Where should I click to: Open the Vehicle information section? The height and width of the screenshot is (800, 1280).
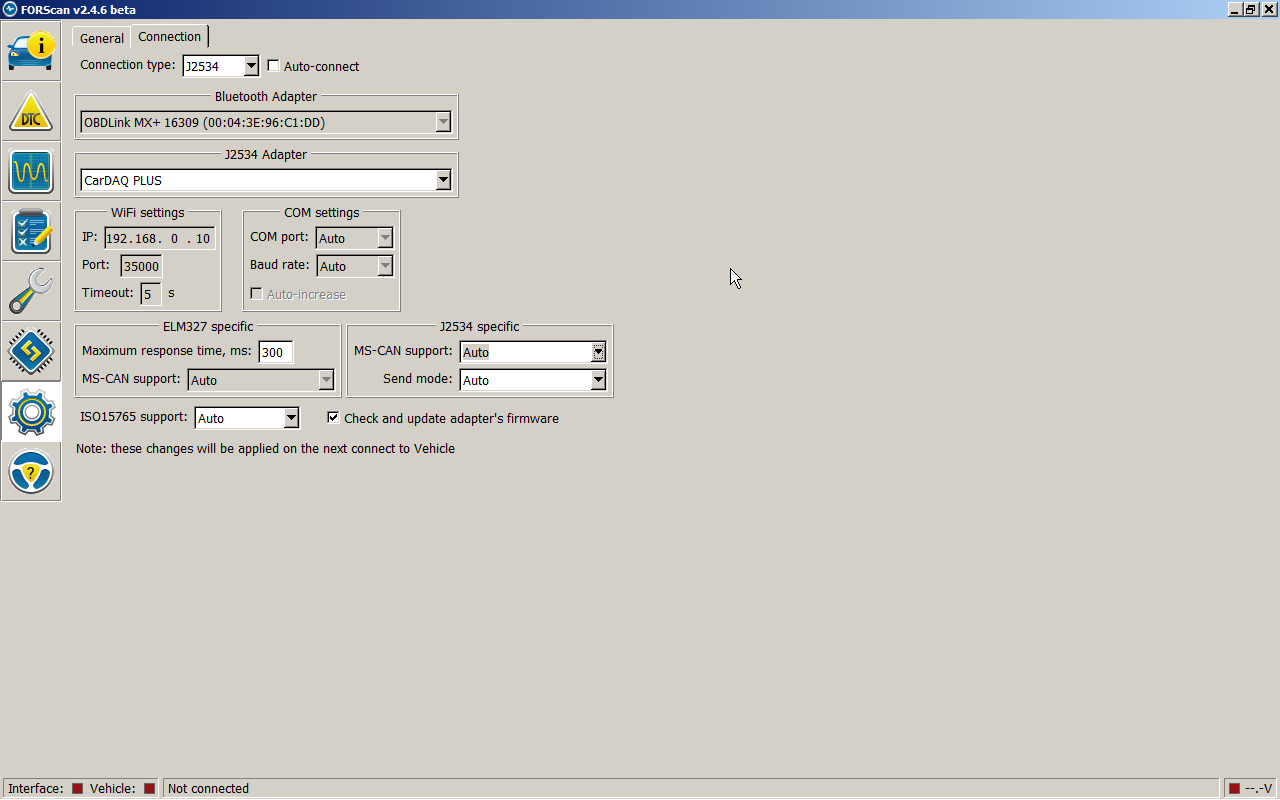point(31,51)
